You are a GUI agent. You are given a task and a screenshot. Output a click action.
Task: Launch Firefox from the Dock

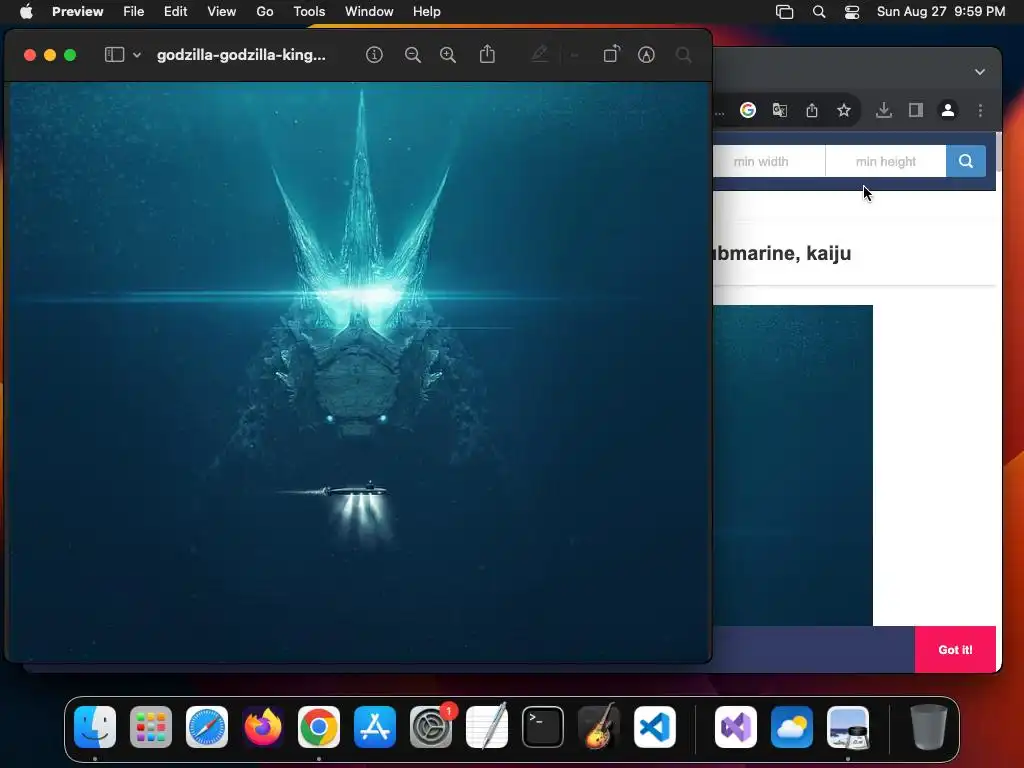(263, 727)
